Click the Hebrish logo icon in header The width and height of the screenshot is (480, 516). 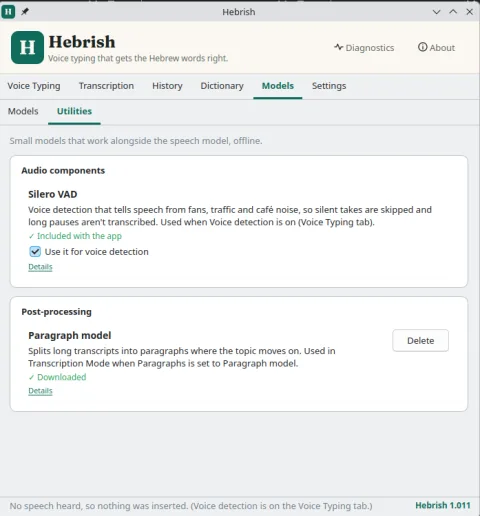point(27,47)
